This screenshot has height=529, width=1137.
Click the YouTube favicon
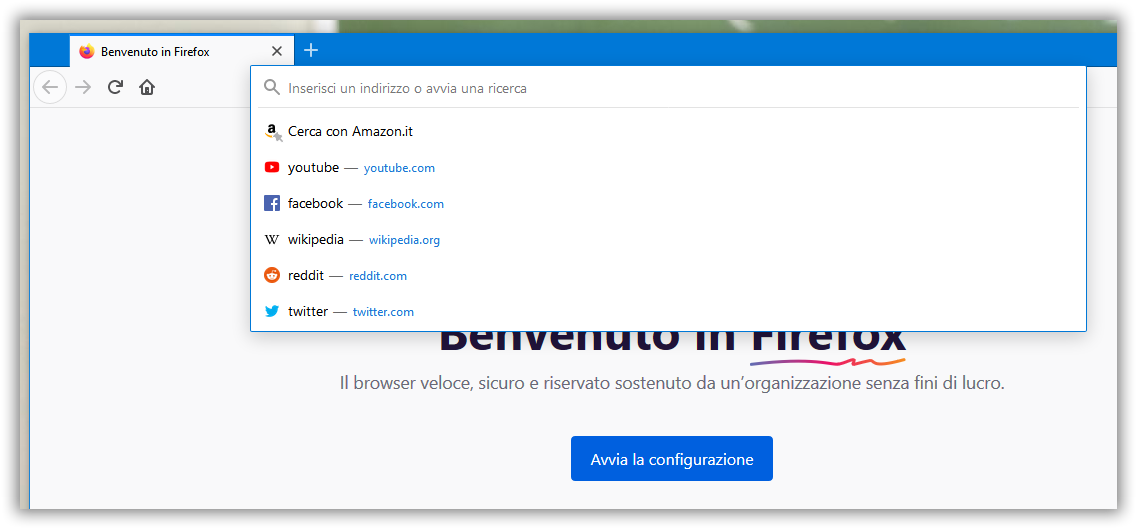pos(272,167)
